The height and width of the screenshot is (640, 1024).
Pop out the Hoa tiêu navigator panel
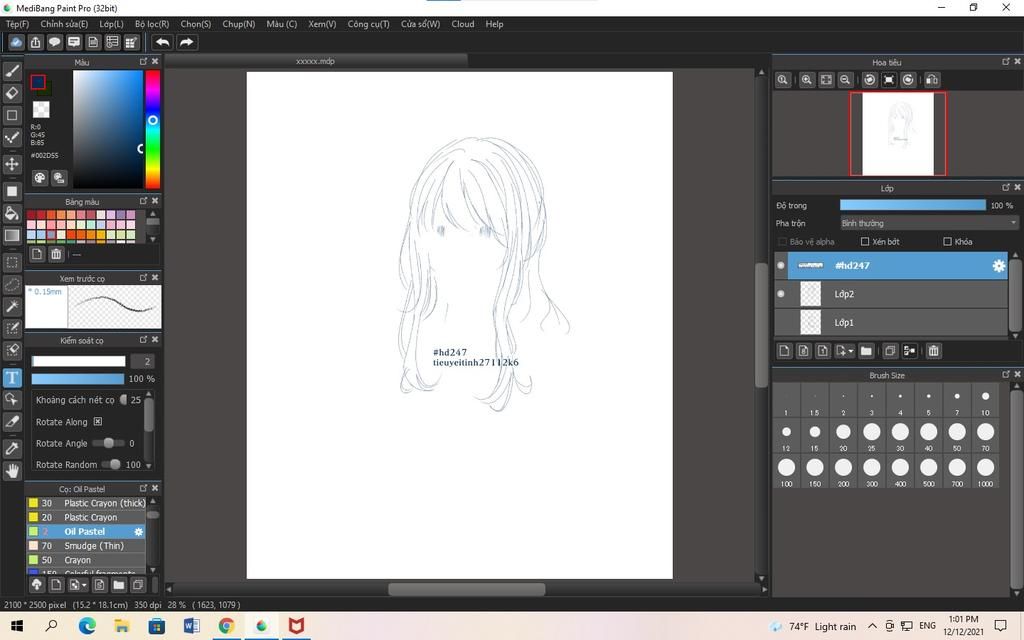coord(1006,61)
